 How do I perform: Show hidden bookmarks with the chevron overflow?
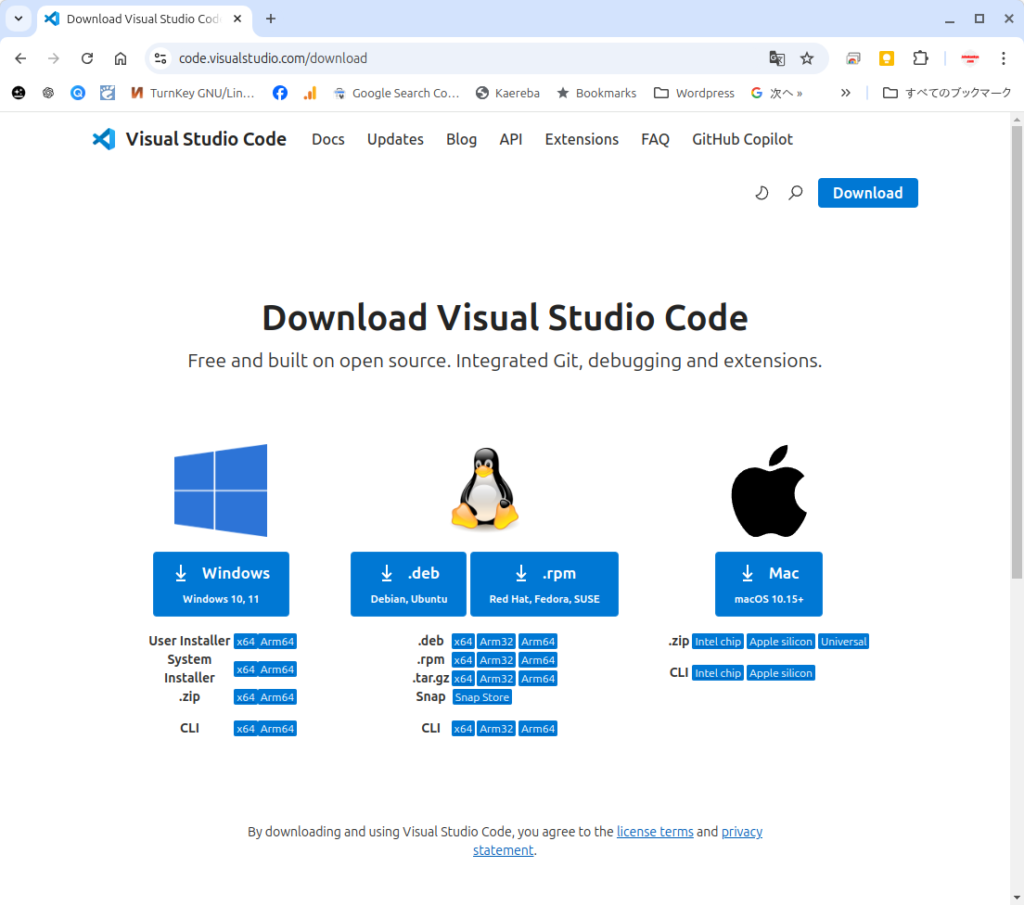(x=845, y=93)
